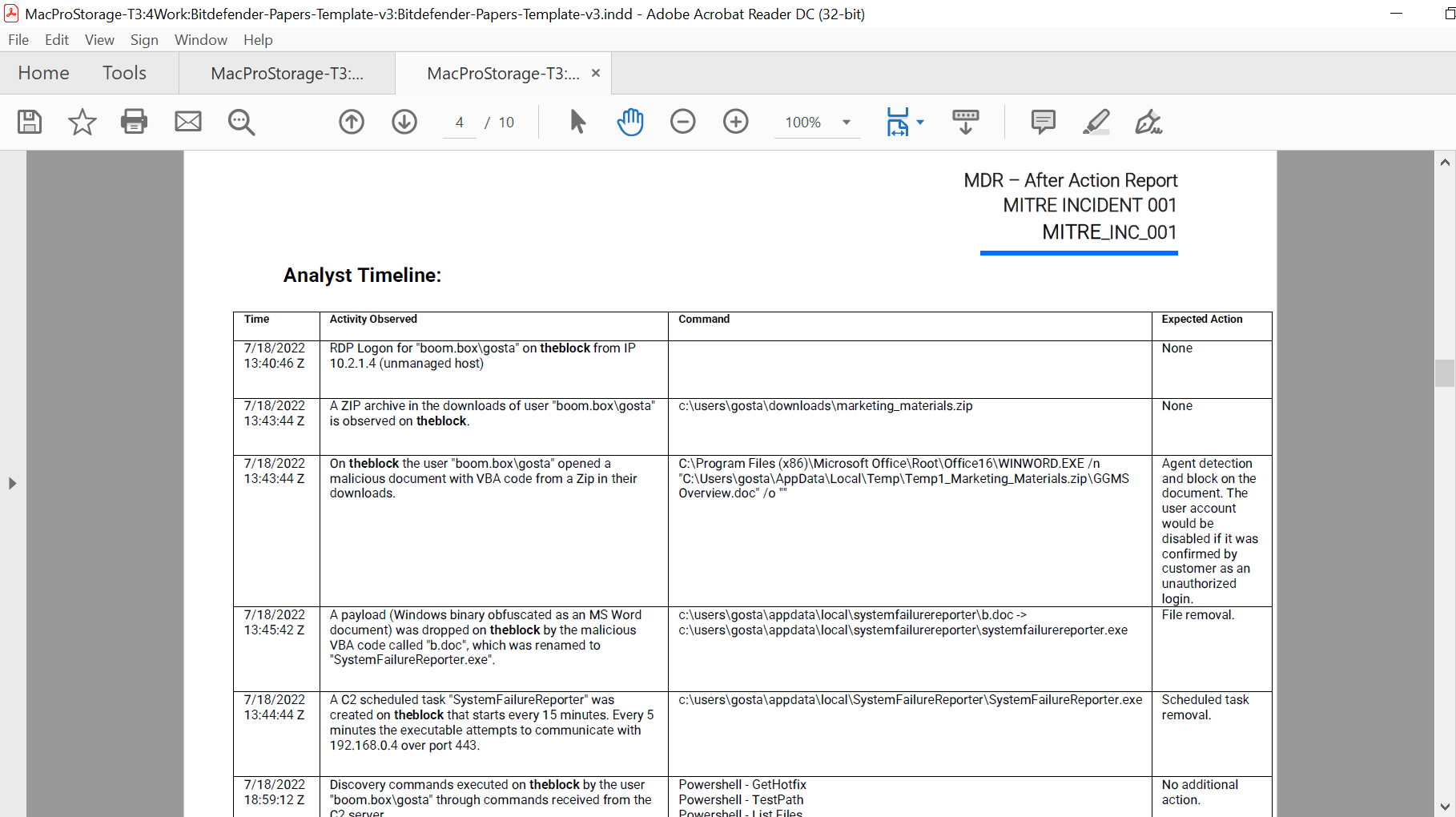Click the scroll down arrow
Image resolution: width=1456 pixels, height=817 pixels.
coord(1445,807)
